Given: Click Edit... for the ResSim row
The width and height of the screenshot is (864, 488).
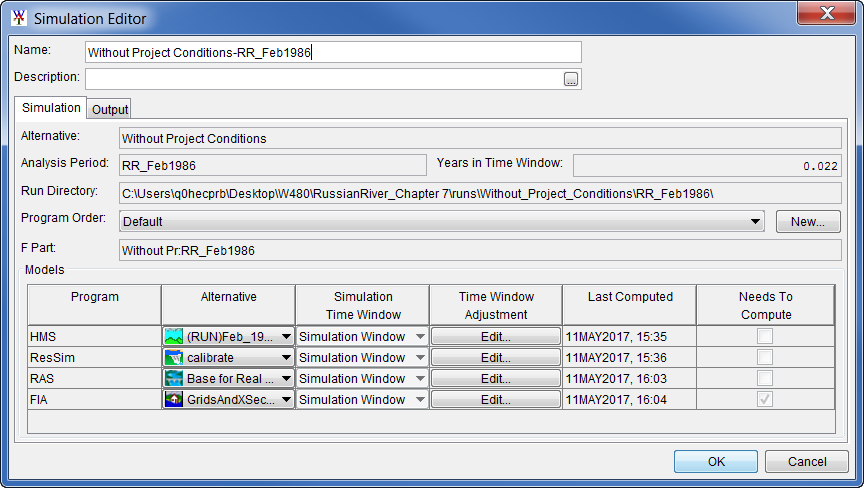Looking at the screenshot, I should tap(495, 357).
